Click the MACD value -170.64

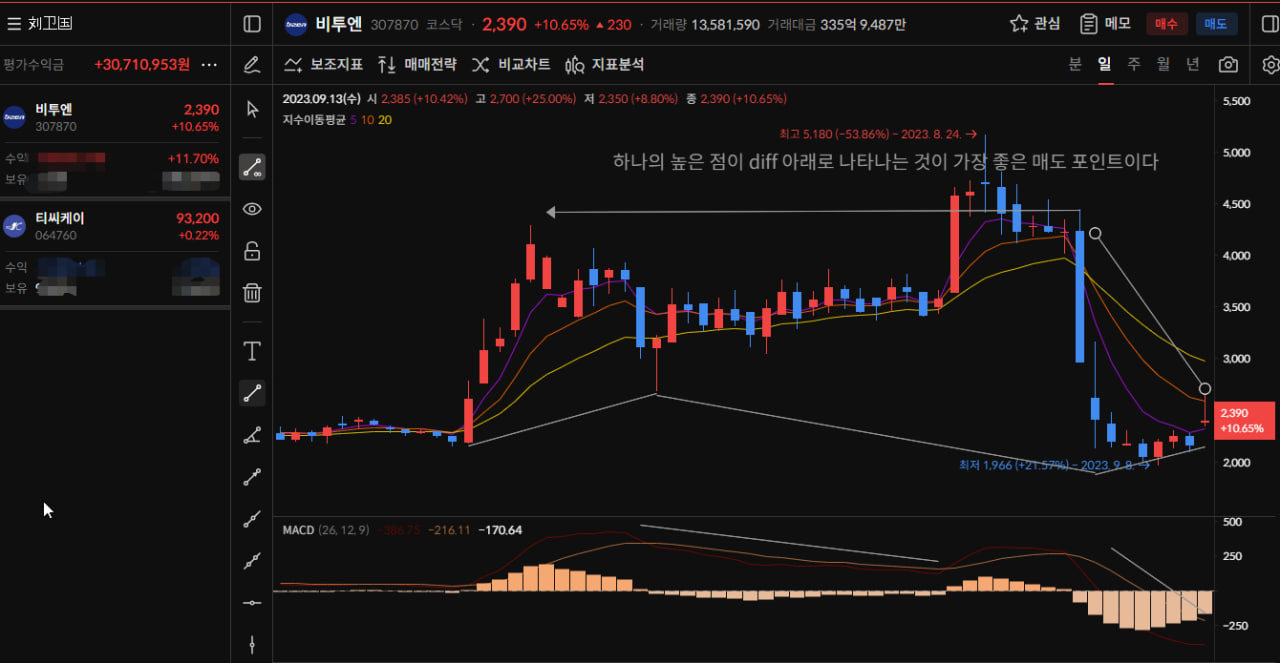[x=500, y=530]
